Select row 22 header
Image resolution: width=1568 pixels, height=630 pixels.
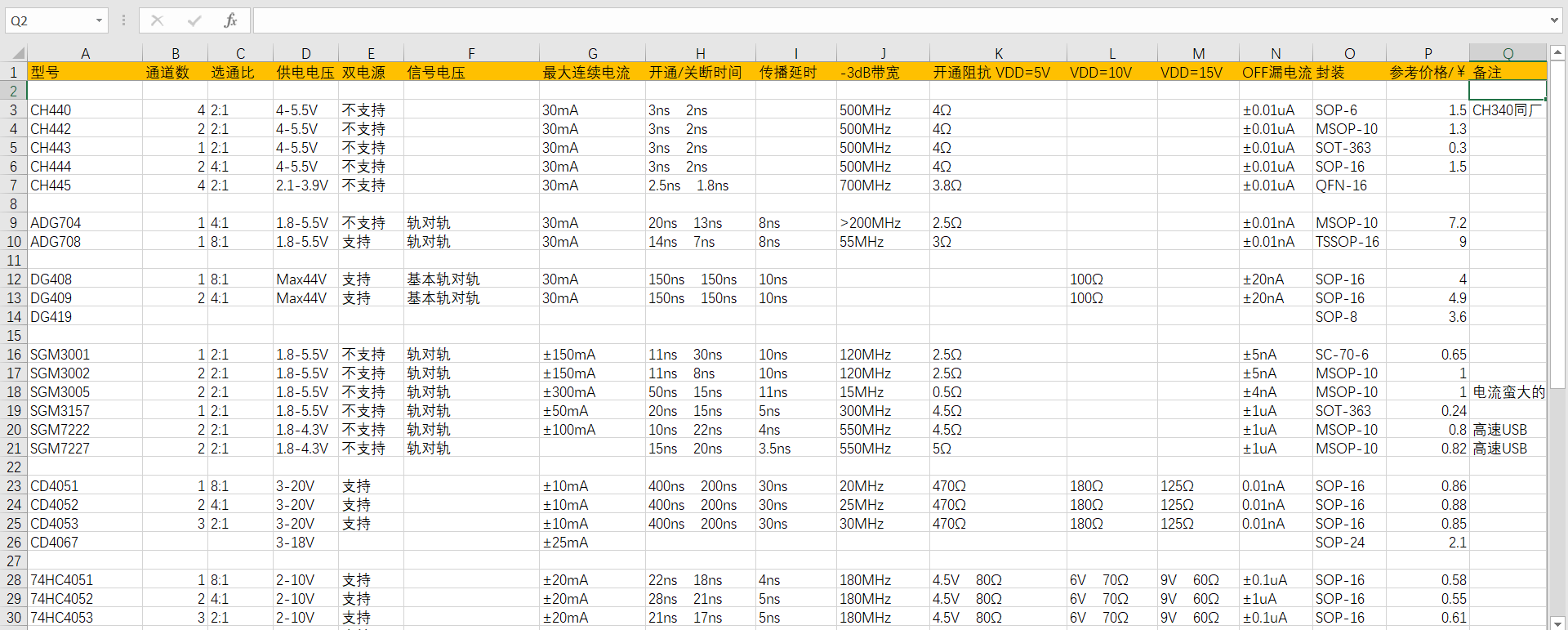(14, 467)
